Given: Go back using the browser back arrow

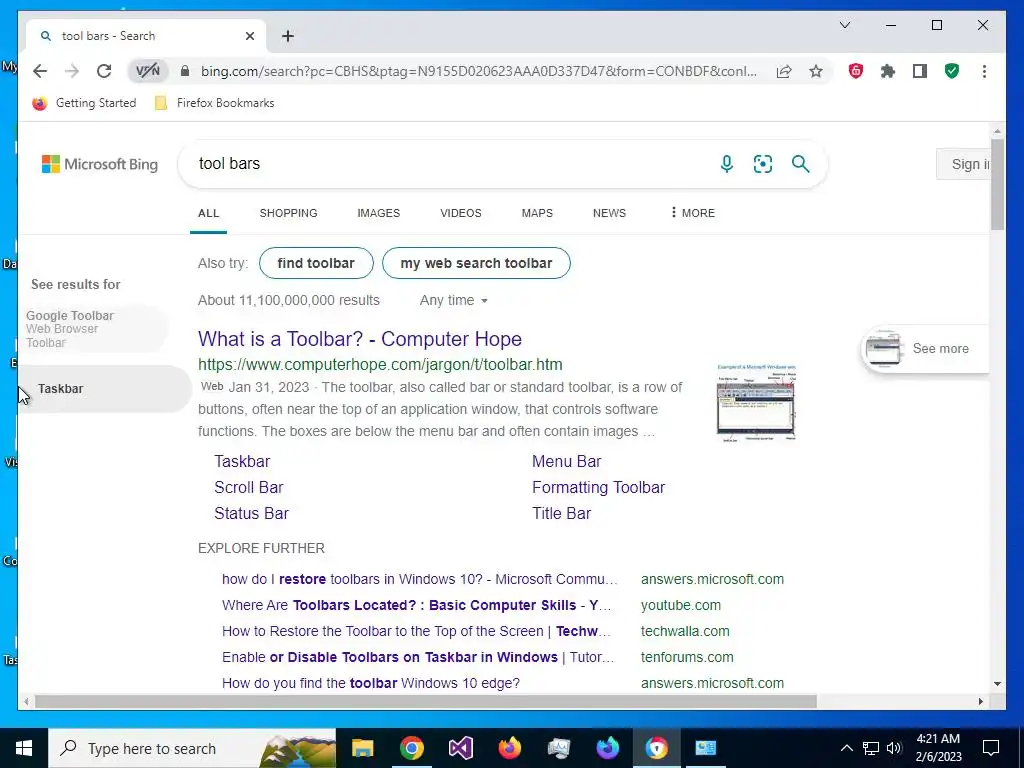Looking at the screenshot, I should tap(40, 71).
